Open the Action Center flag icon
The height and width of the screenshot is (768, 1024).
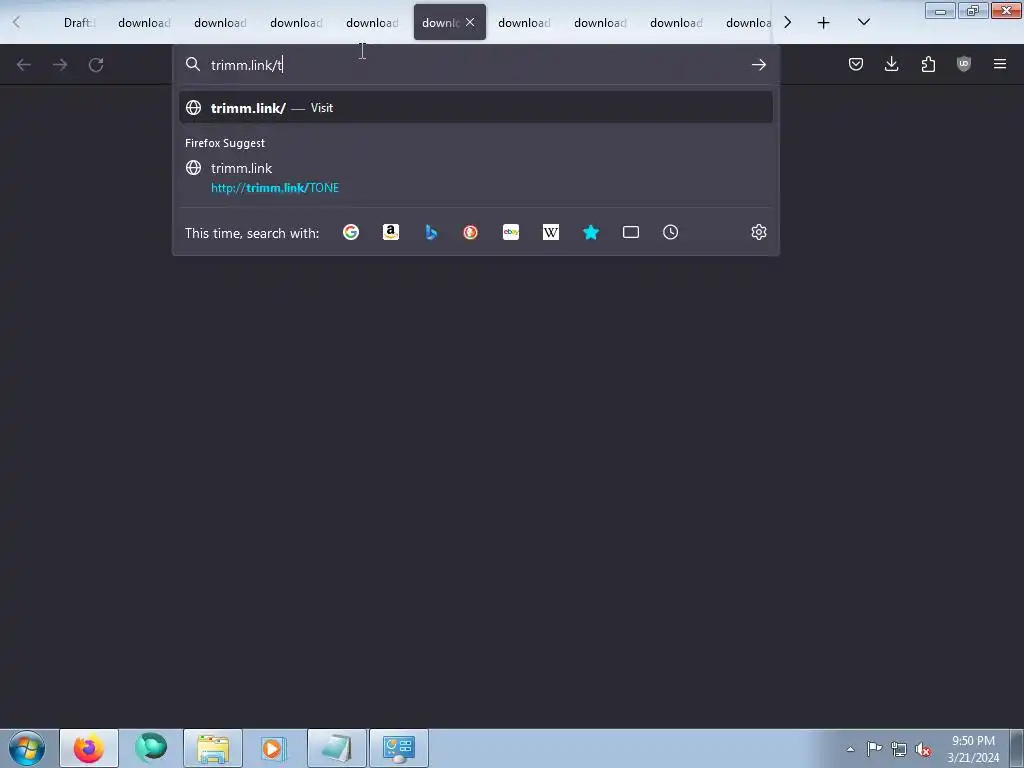point(874,748)
